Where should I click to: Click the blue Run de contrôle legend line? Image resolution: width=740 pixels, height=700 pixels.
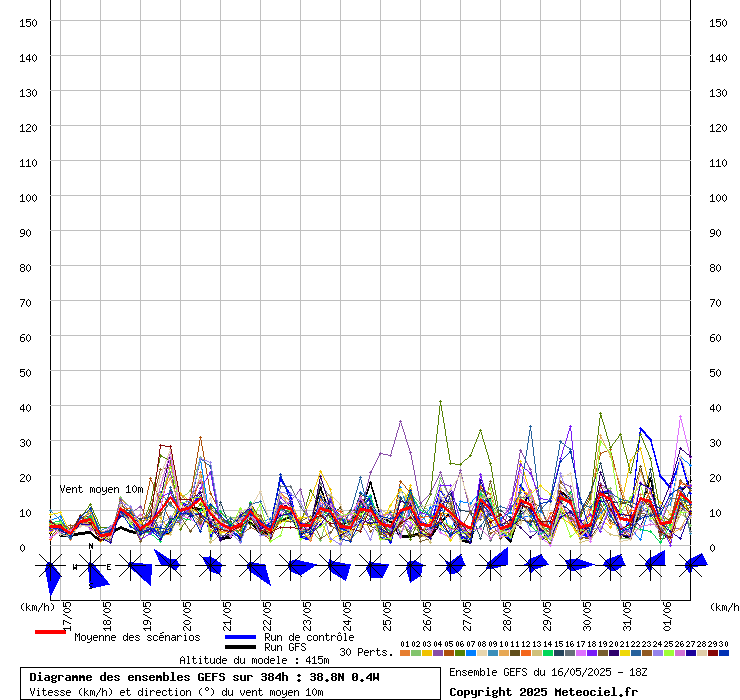pos(240,637)
